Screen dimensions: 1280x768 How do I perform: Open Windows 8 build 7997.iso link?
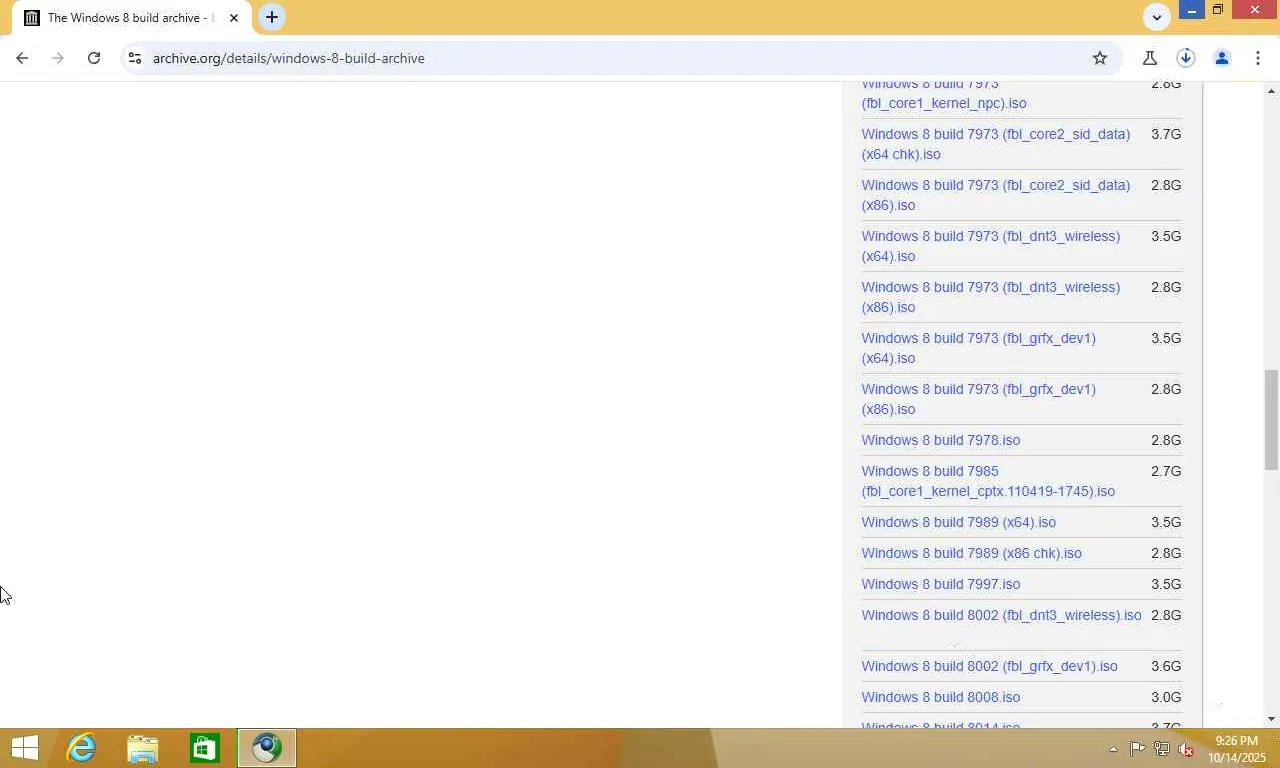[941, 584]
